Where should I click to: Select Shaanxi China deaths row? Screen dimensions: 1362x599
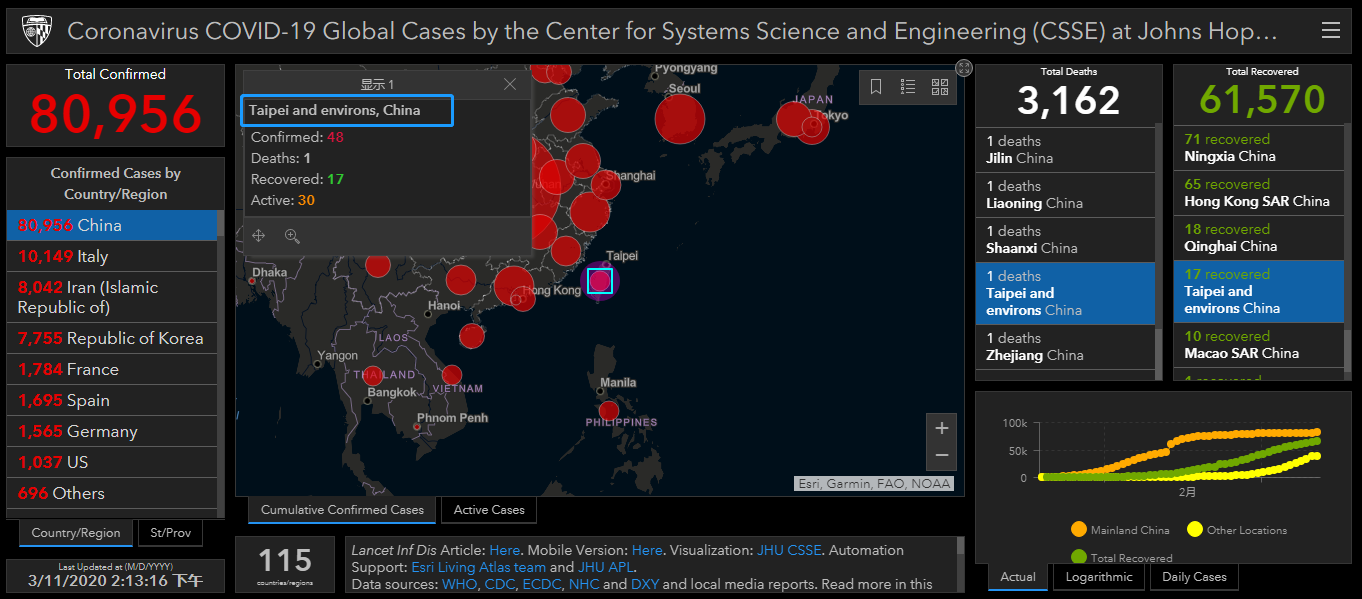(1065, 240)
